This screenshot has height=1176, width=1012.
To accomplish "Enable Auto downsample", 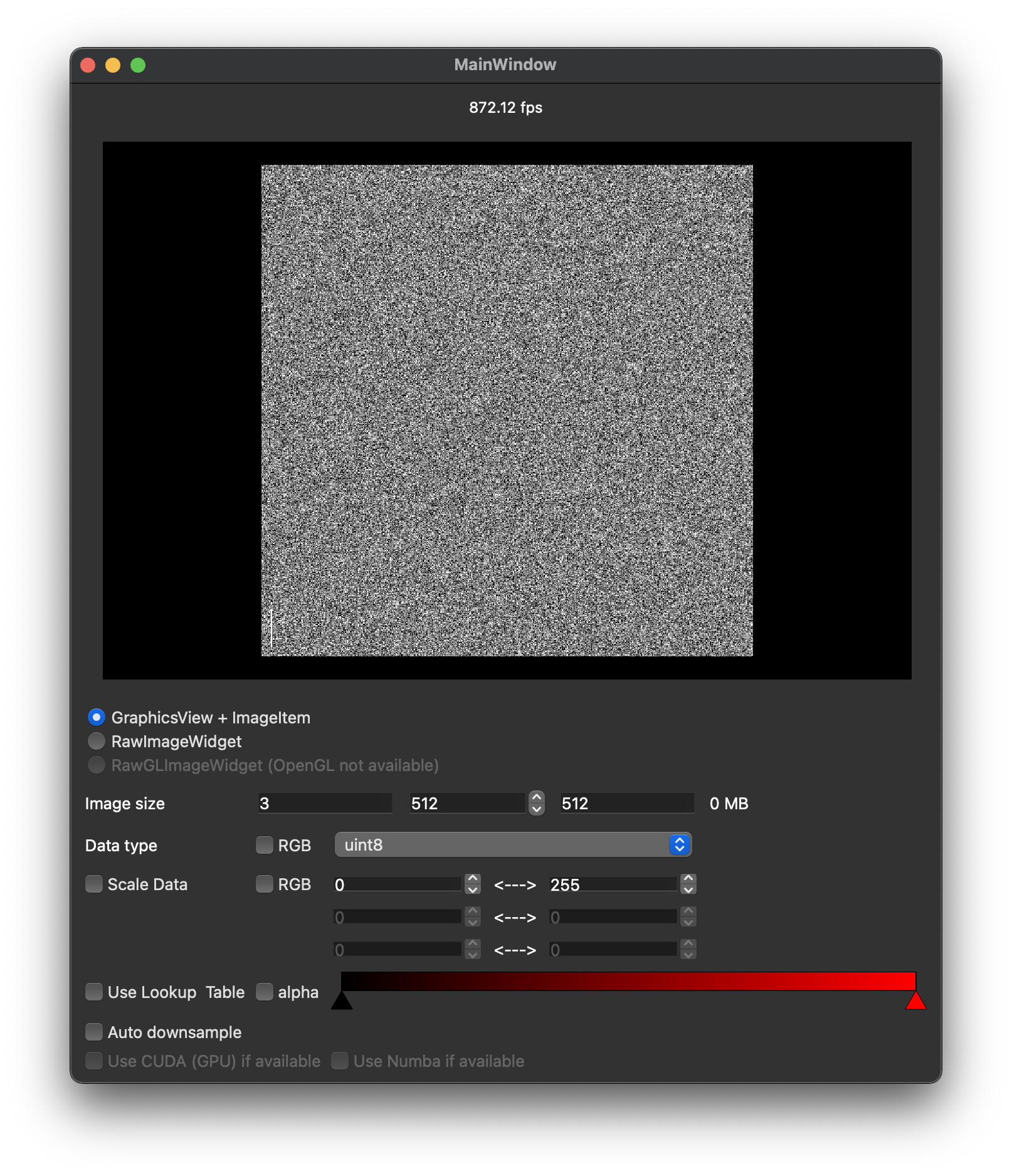I will [x=94, y=1032].
